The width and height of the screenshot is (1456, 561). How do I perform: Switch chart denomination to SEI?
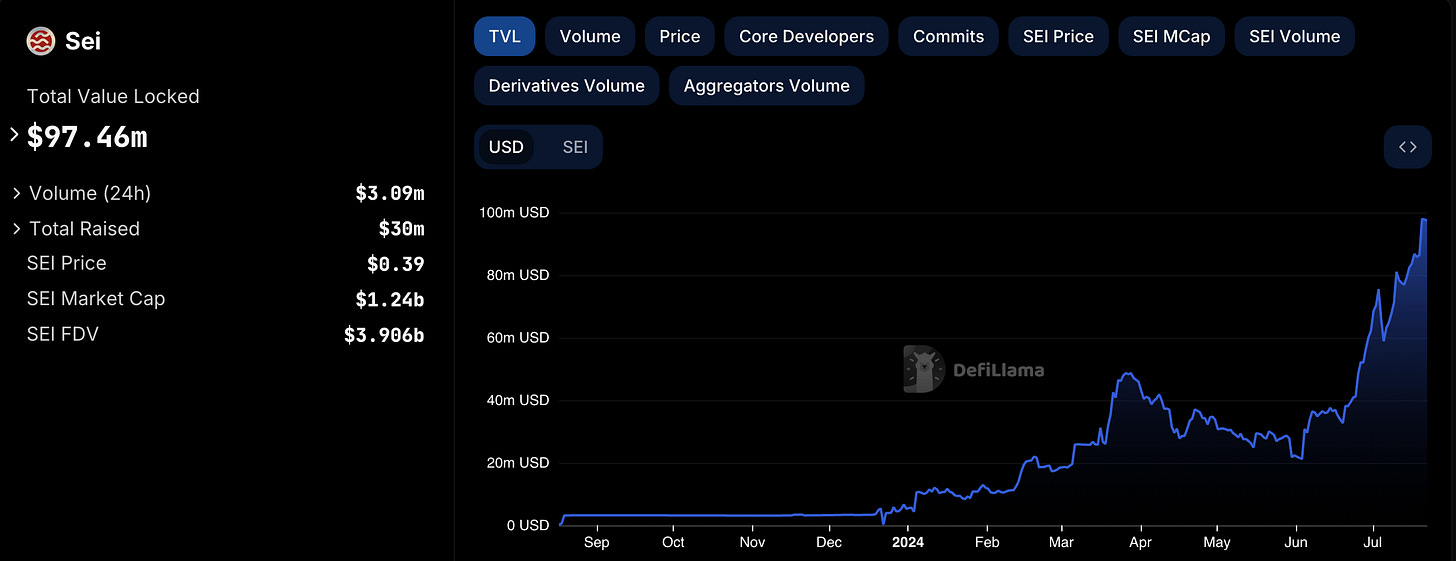point(575,147)
